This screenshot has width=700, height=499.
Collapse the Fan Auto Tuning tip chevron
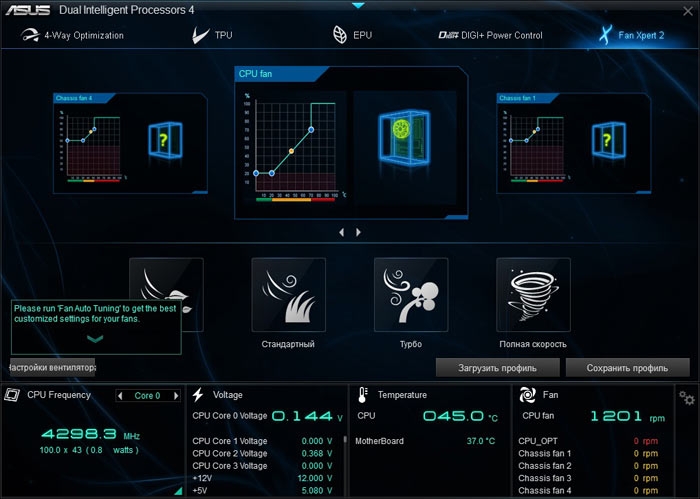(95, 339)
